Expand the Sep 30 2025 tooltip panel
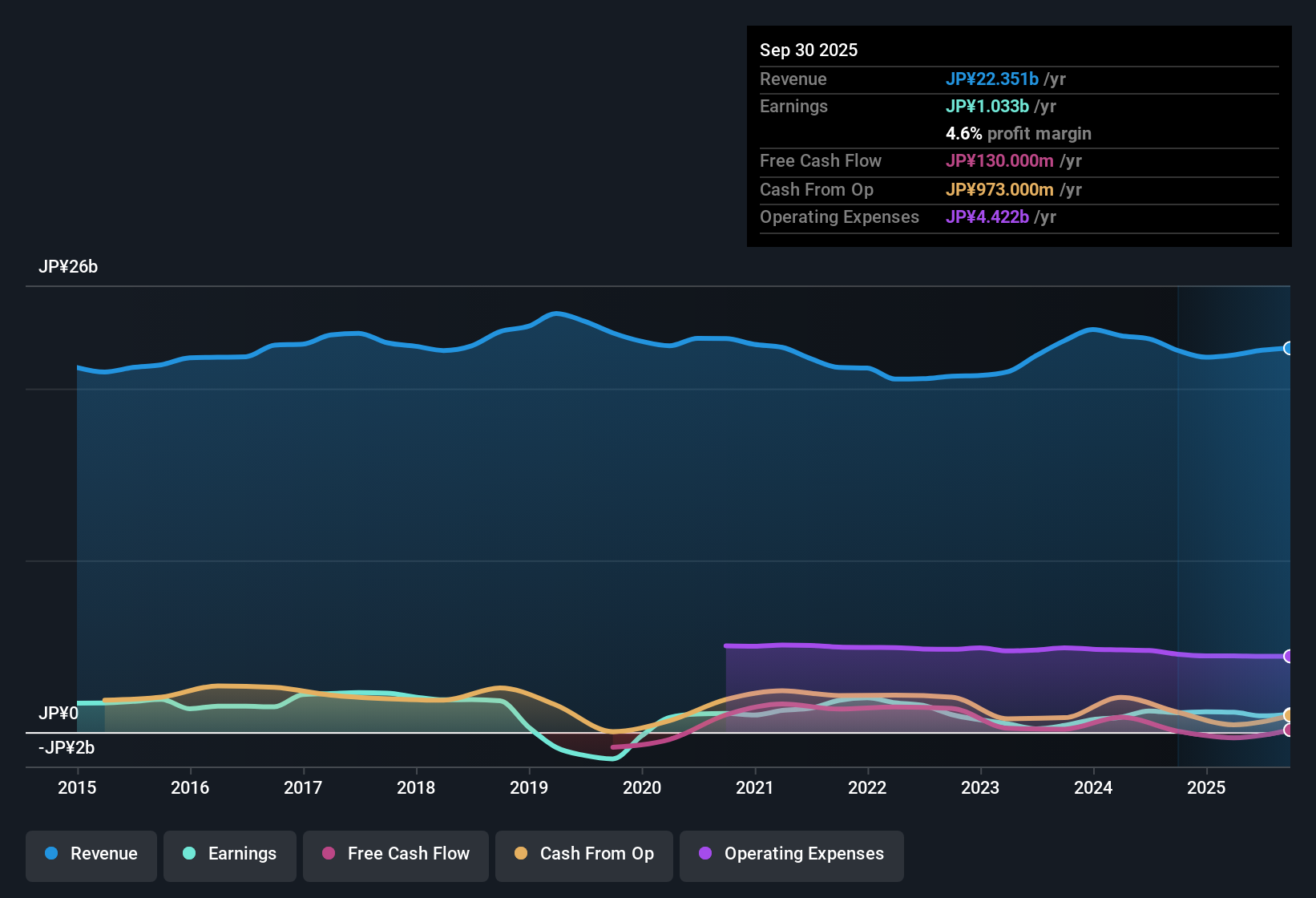This screenshot has height=898, width=1316. 809,50
